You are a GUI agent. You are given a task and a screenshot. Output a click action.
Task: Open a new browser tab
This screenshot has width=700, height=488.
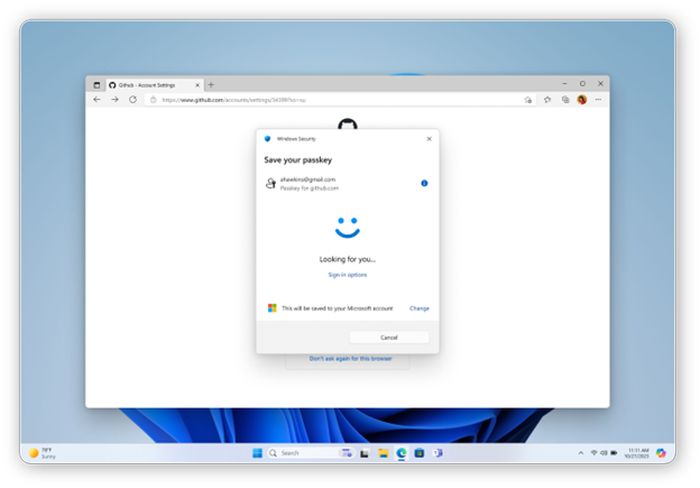(x=211, y=84)
